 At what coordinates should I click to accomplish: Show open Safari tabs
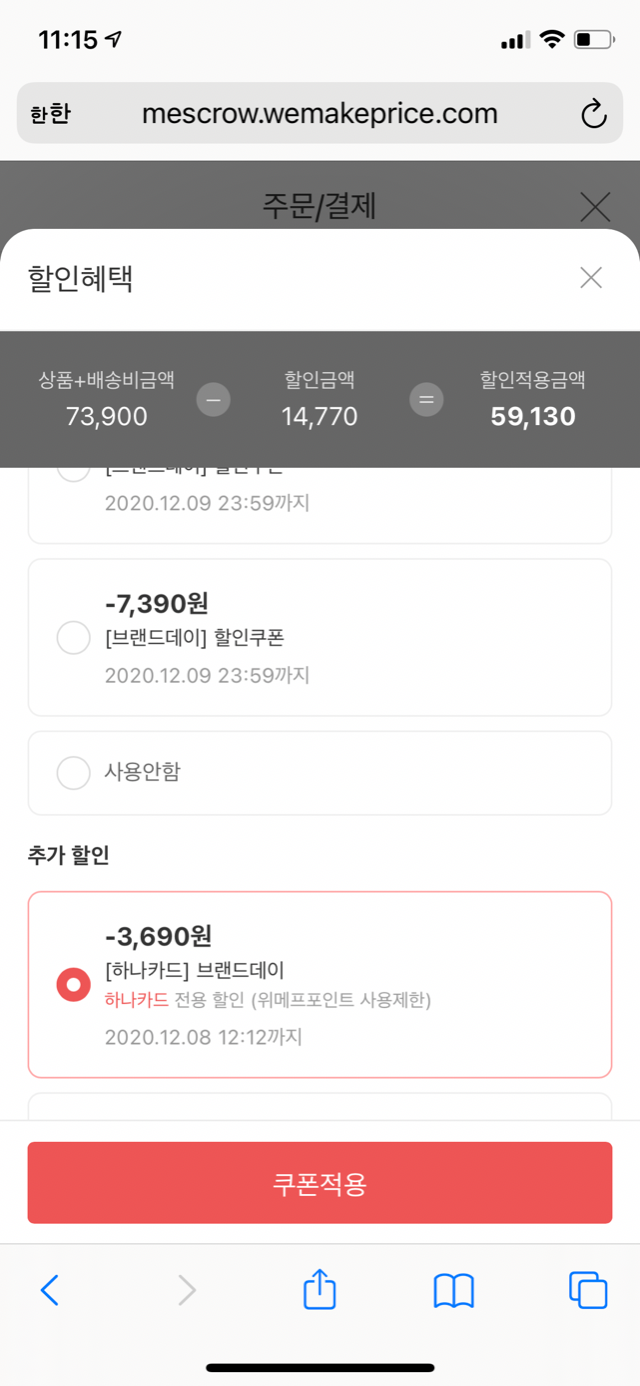587,1290
